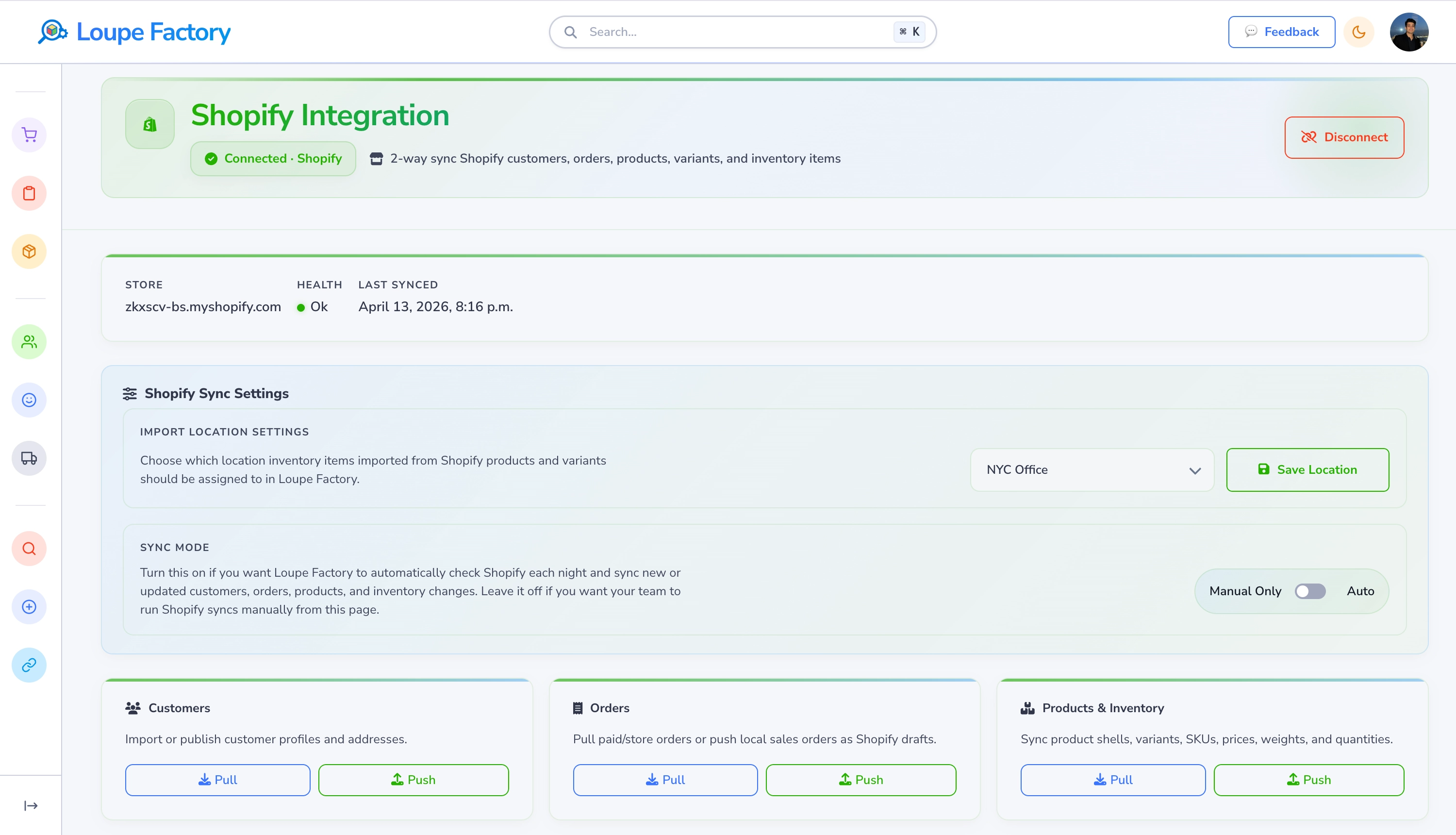This screenshot has width=1456, height=835.
Task: Open the shopping cart sidebar icon
Action: point(29,135)
